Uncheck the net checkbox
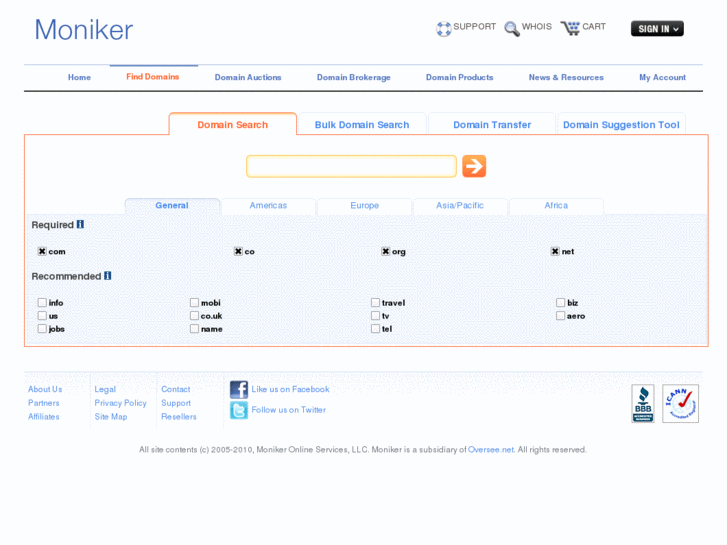This screenshot has height=545, width=727. pyautogui.click(x=555, y=251)
